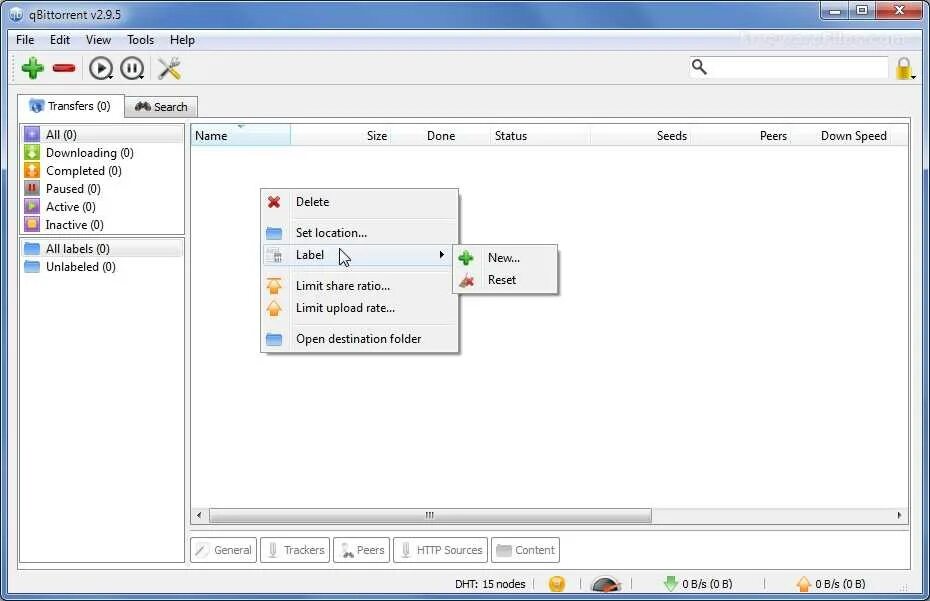Click the red X Delete icon in the context menu
Viewport: 930px width, 601px height.
273,202
